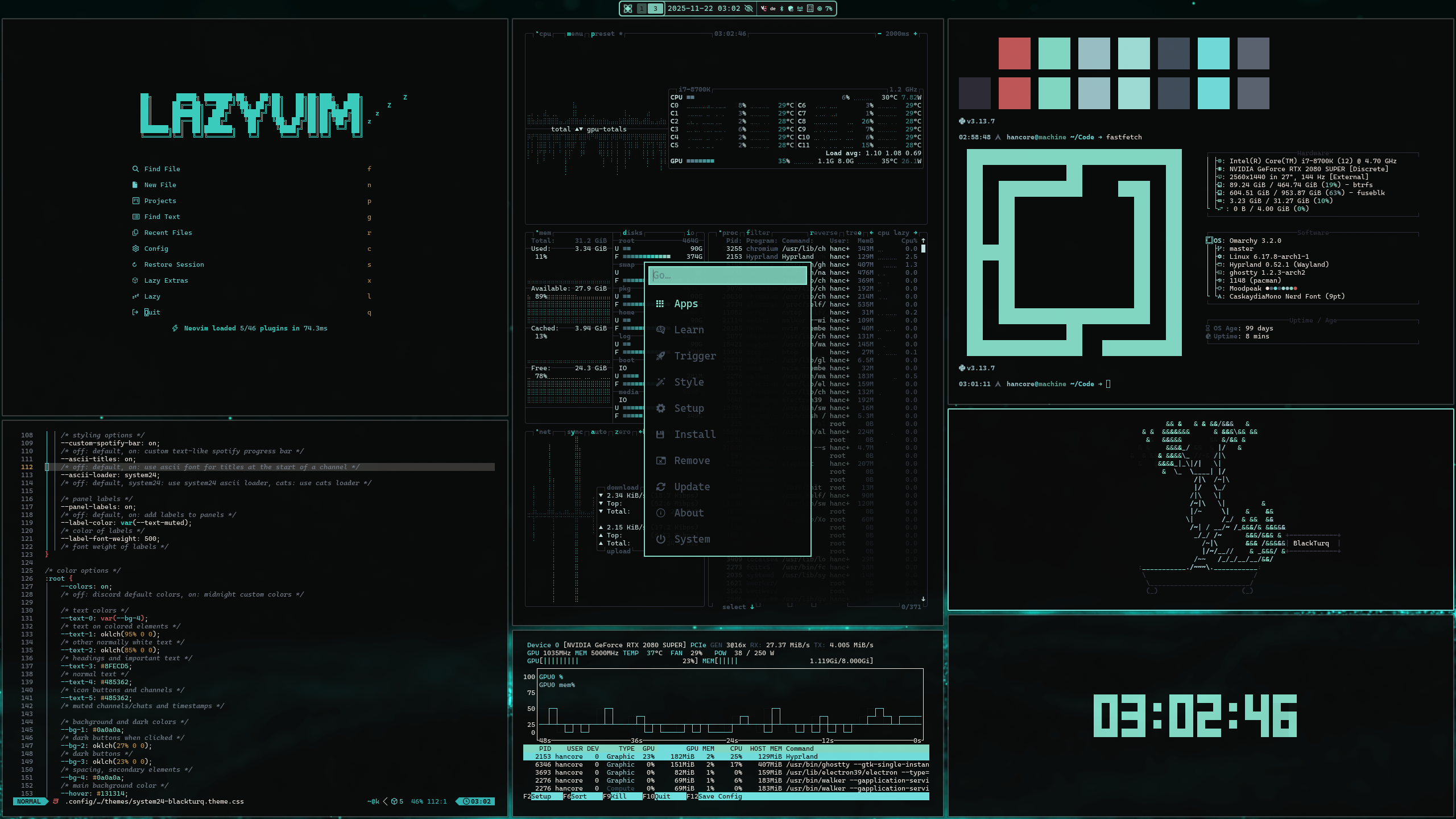Image resolution: width=1456 pixels, height=819 pixels.
Task: Select Style in the launcher menu
Action: [x=727, y=382]
